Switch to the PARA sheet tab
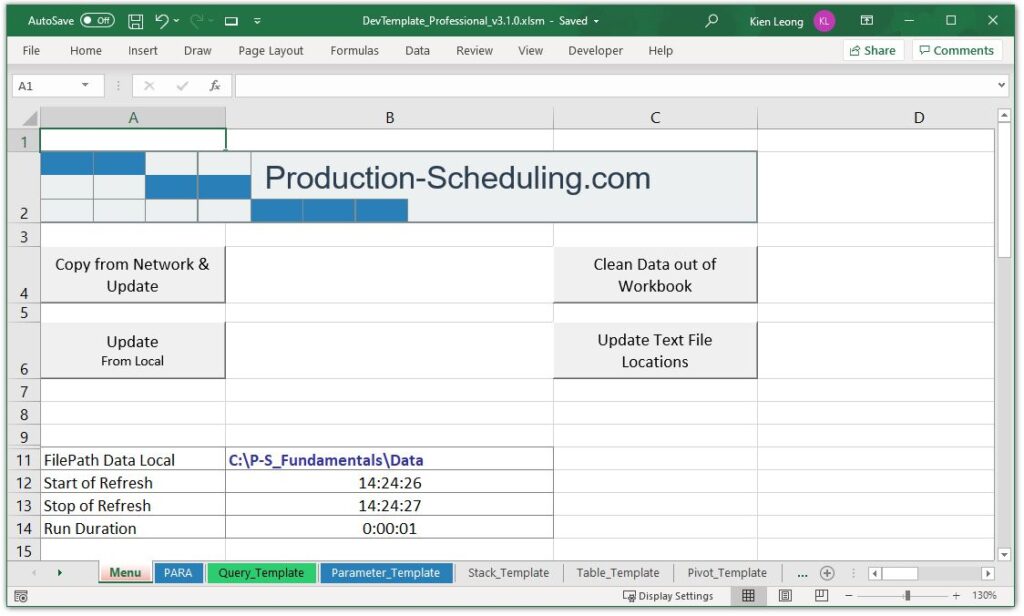The image size is (1024, 616). tap(178, 573)
